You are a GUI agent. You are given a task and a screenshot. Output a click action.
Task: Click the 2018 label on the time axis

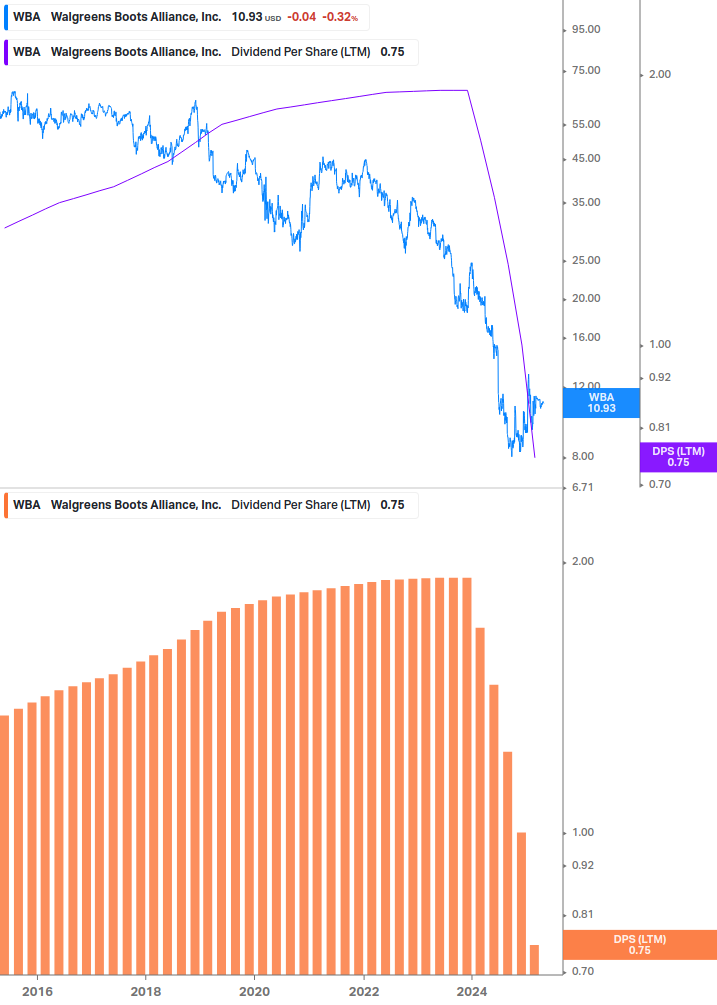click(x=145, y=992)
